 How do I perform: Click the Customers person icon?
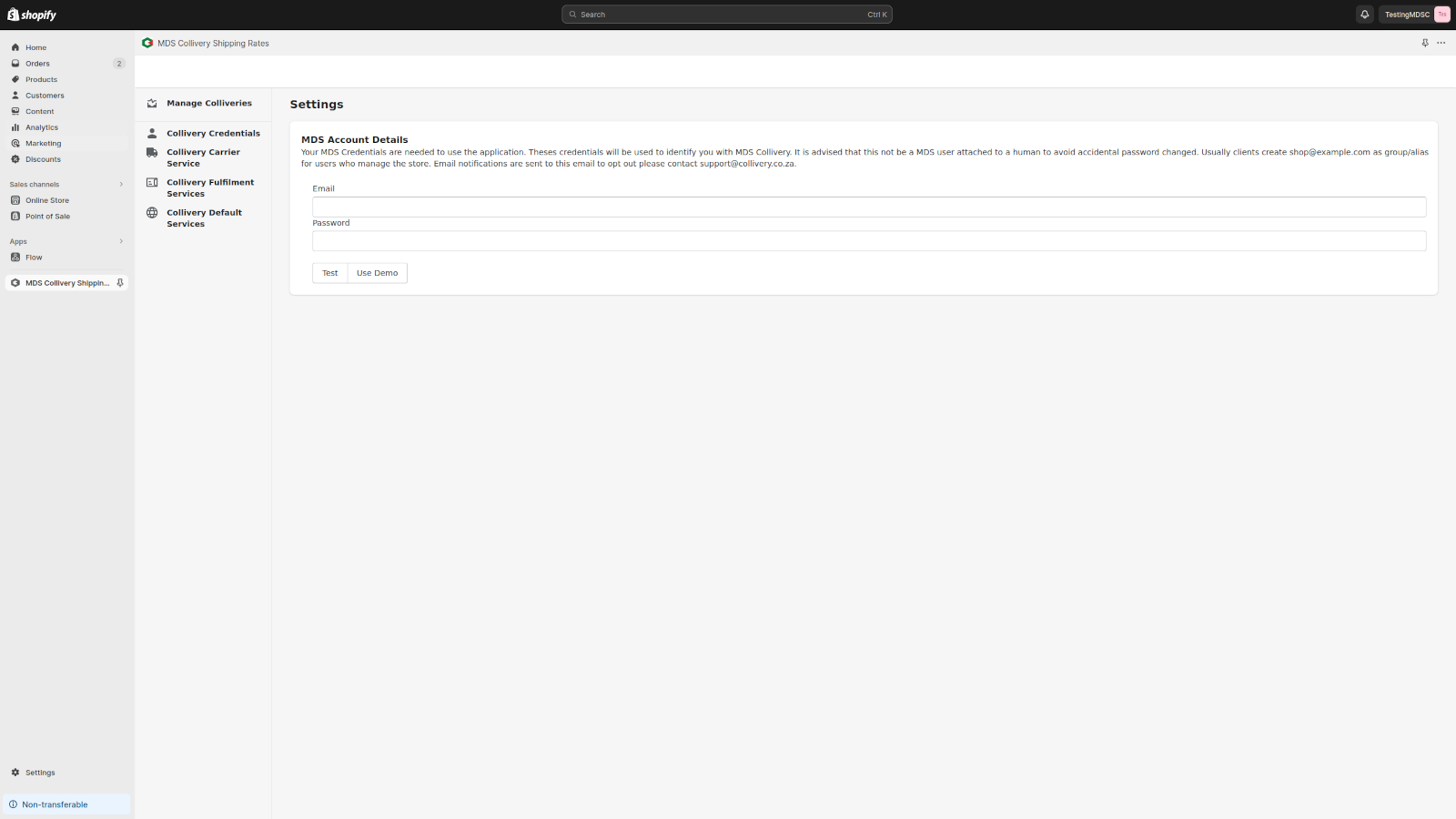(x=15, y=96)
